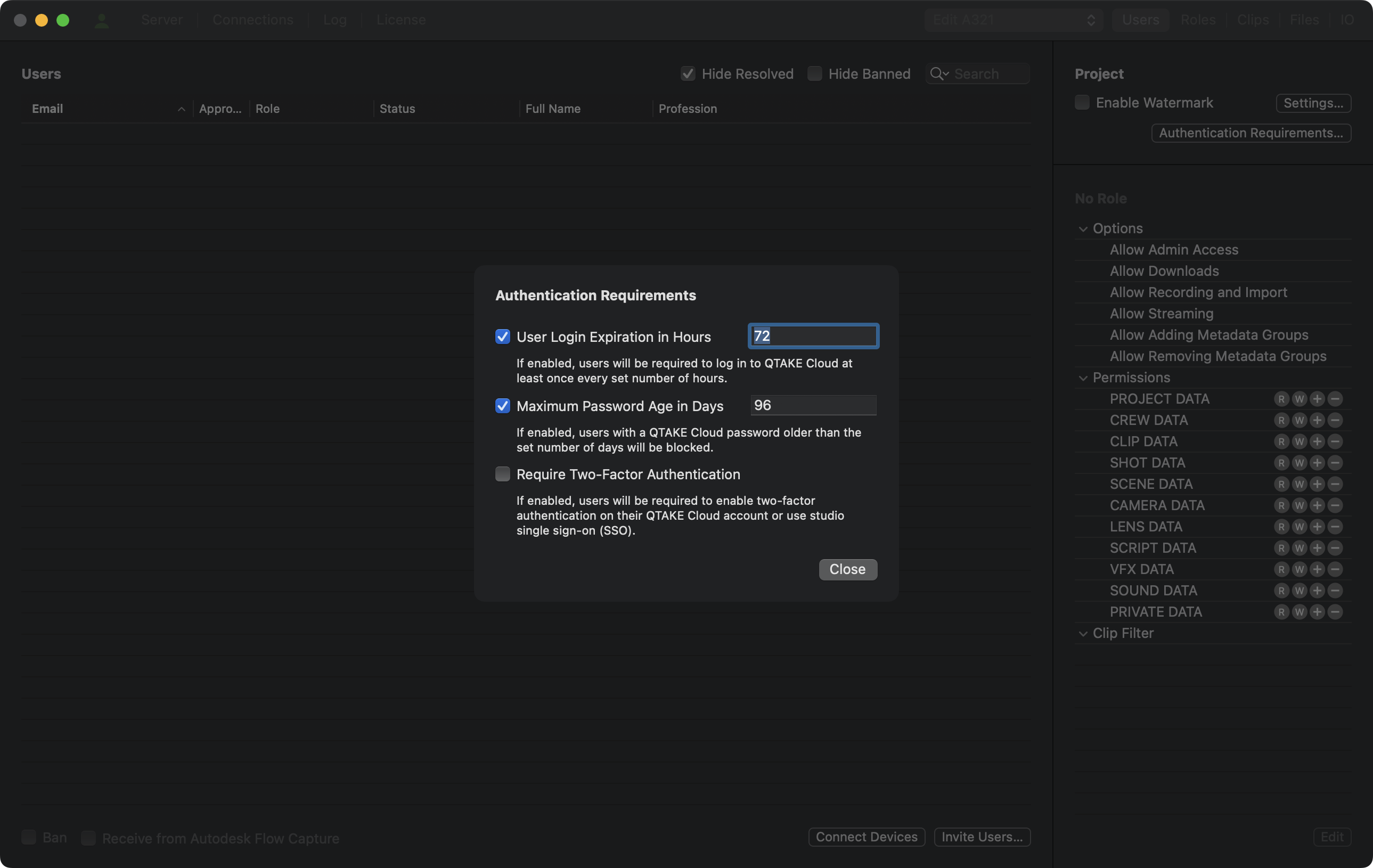Click the search magnifier icon

click(x=937, y=74)
